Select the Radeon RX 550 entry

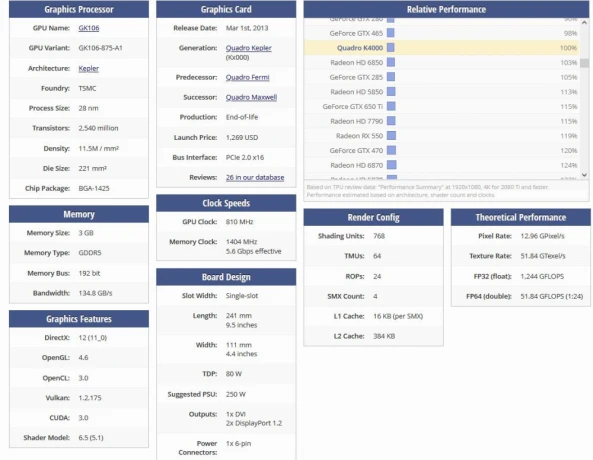tap(359, 136)
